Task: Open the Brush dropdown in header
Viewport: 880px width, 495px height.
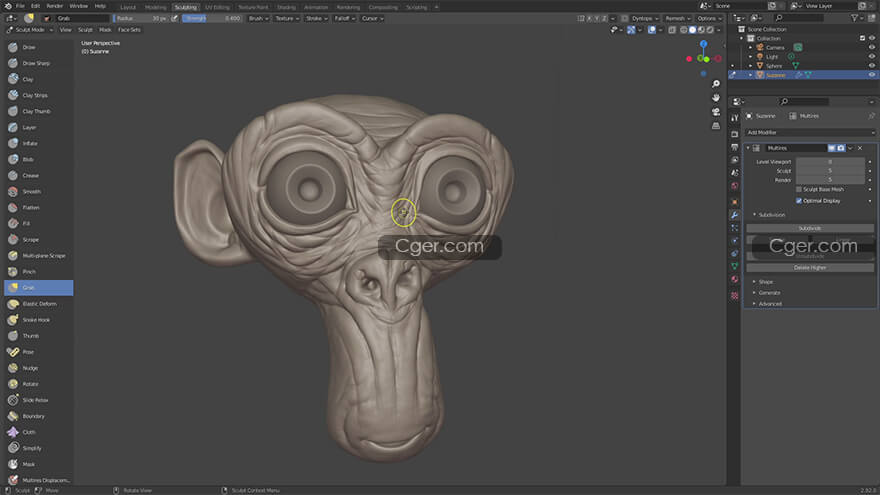Action: pos(258,19)
